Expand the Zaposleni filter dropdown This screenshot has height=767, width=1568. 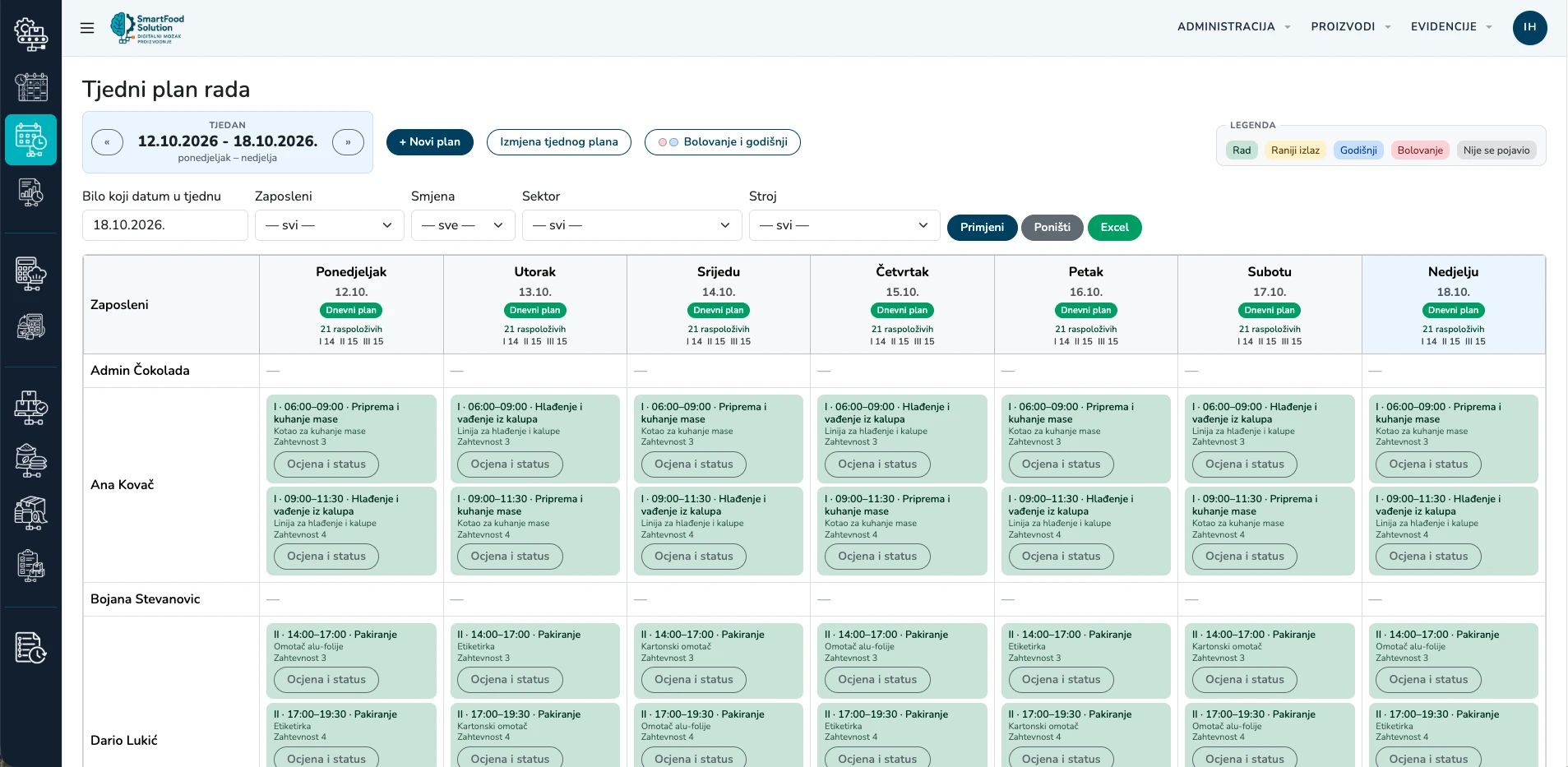(x=329, y=225)
